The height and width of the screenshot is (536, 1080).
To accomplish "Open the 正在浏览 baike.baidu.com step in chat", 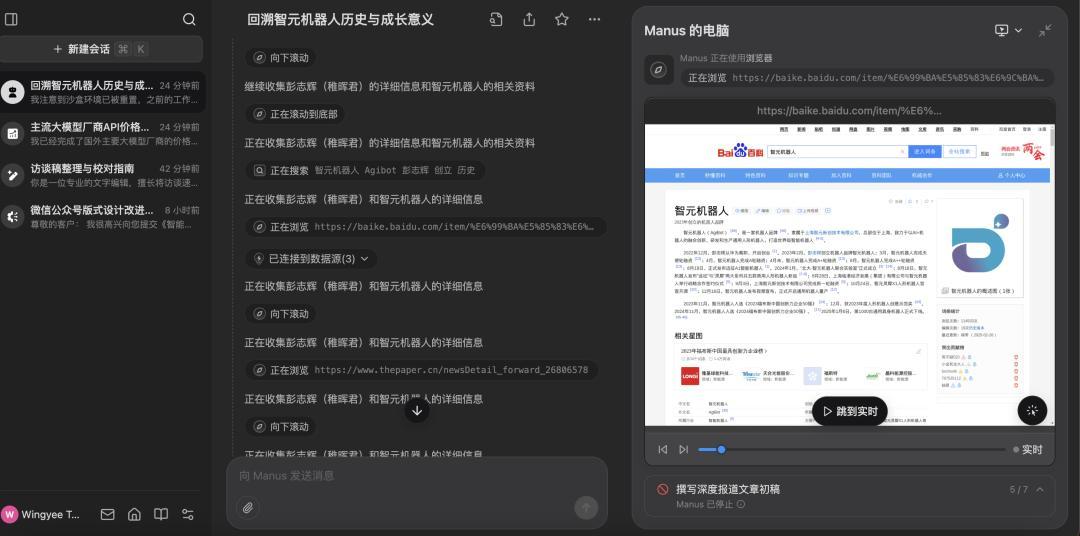I will tap(426, 227).
